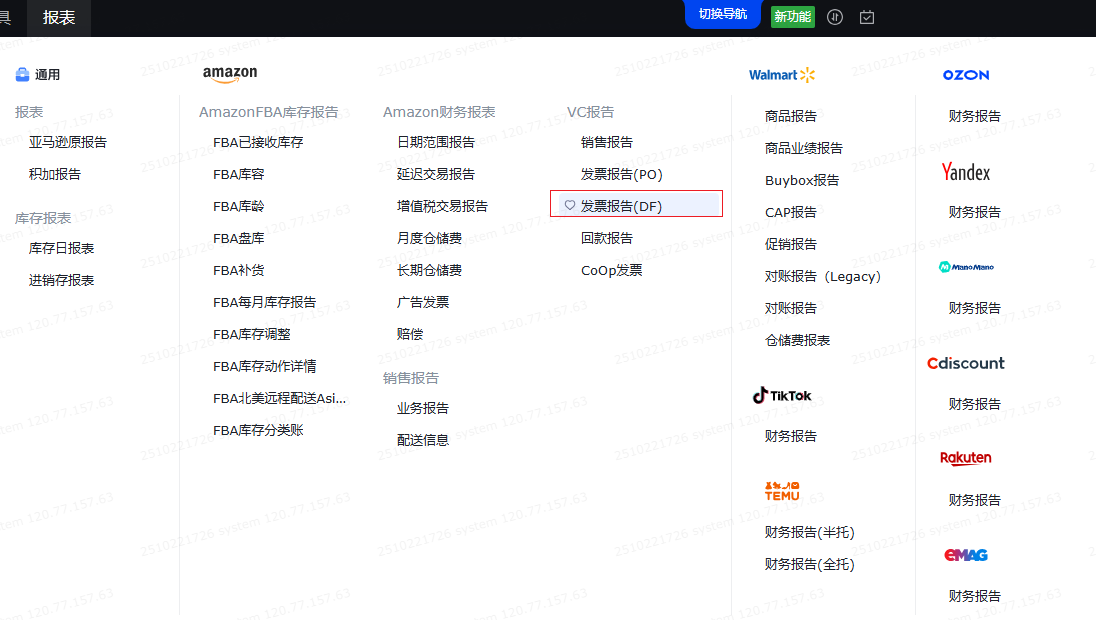
Task: Open TikTok 财务报告
Action: pyautogui.click(x=791, y=436)
